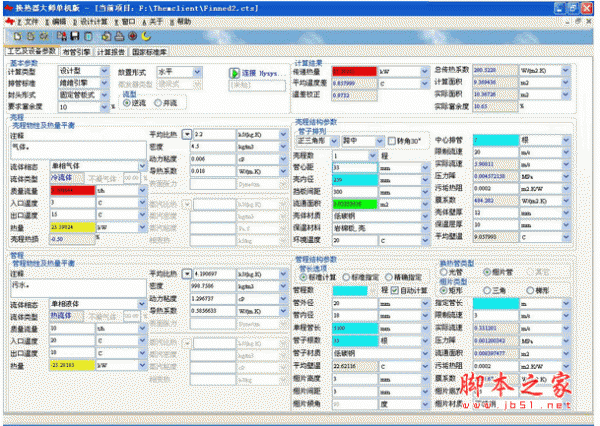600x426 pixels.
Task: Expand the tube-side 平均比热 arrow button
Action: tap(186, 274)
